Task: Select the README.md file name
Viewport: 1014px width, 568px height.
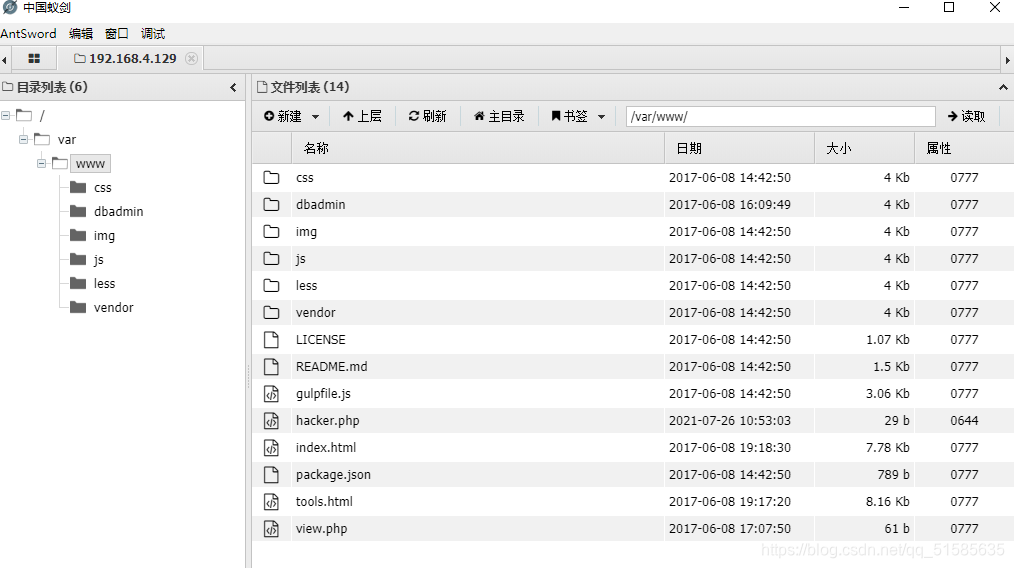Action: 332,367
